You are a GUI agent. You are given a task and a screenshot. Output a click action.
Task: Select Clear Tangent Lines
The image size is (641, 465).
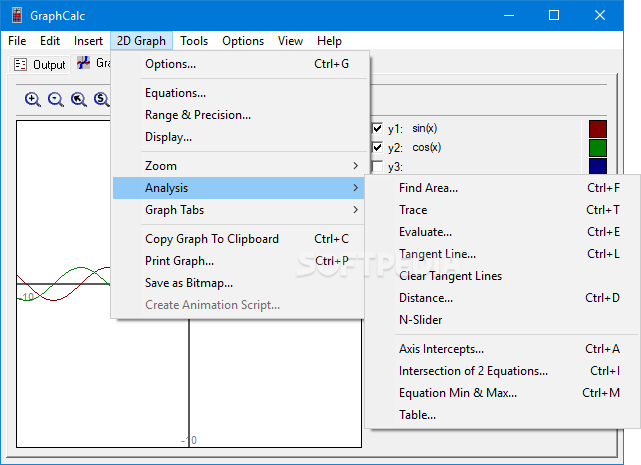502,276
